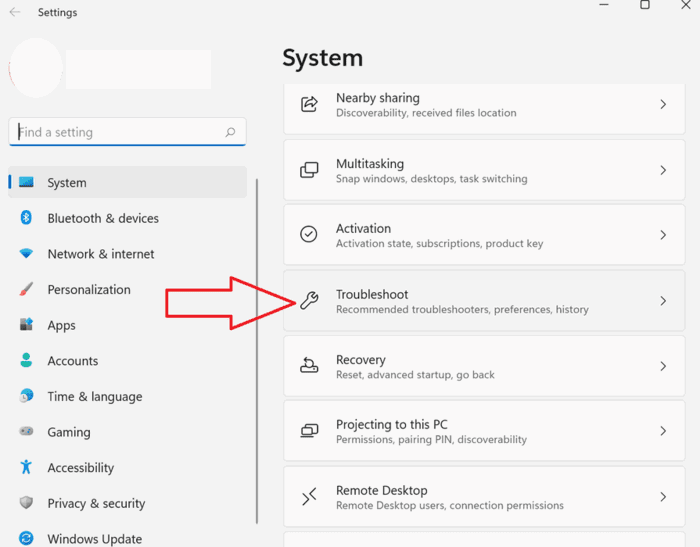700x547 pixels.
Task: Click the search magnifier icon
Action: [x=230, y=132]
